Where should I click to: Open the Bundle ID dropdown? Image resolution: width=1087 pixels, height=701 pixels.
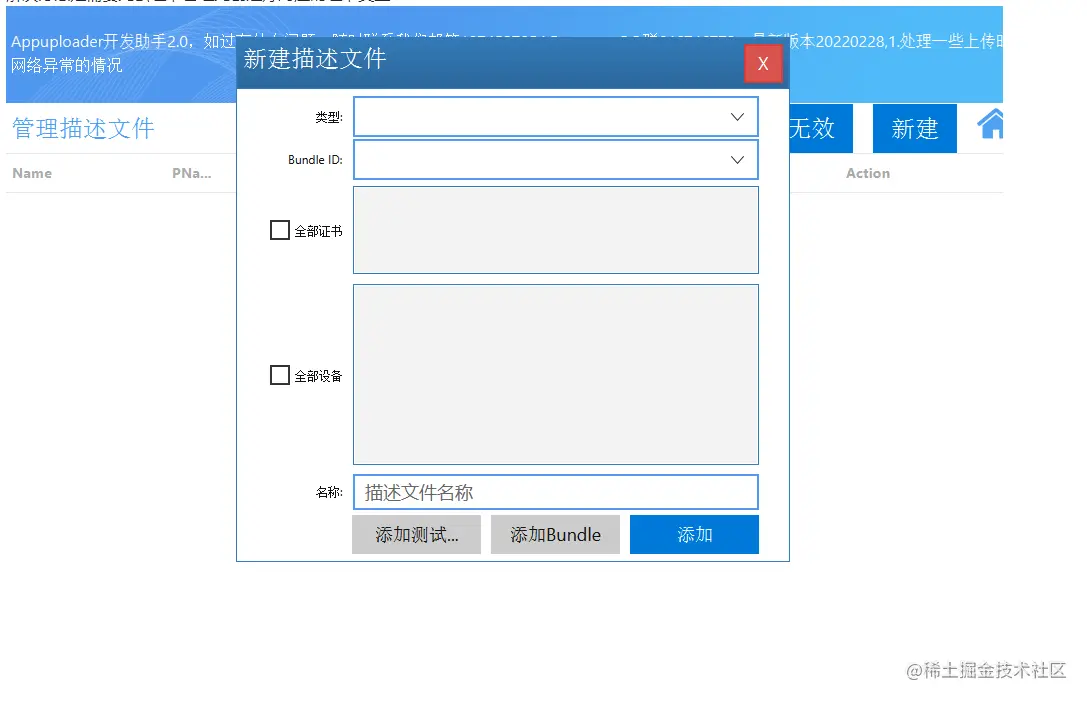556,159
